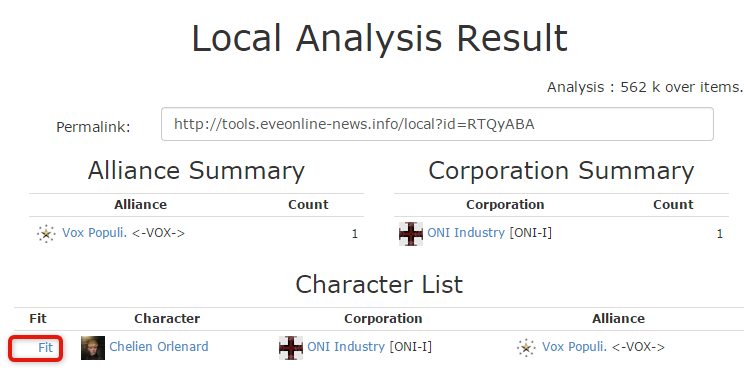
Task: Click the <-VOX-> ticker in Character List
Action: coord(638,347)
